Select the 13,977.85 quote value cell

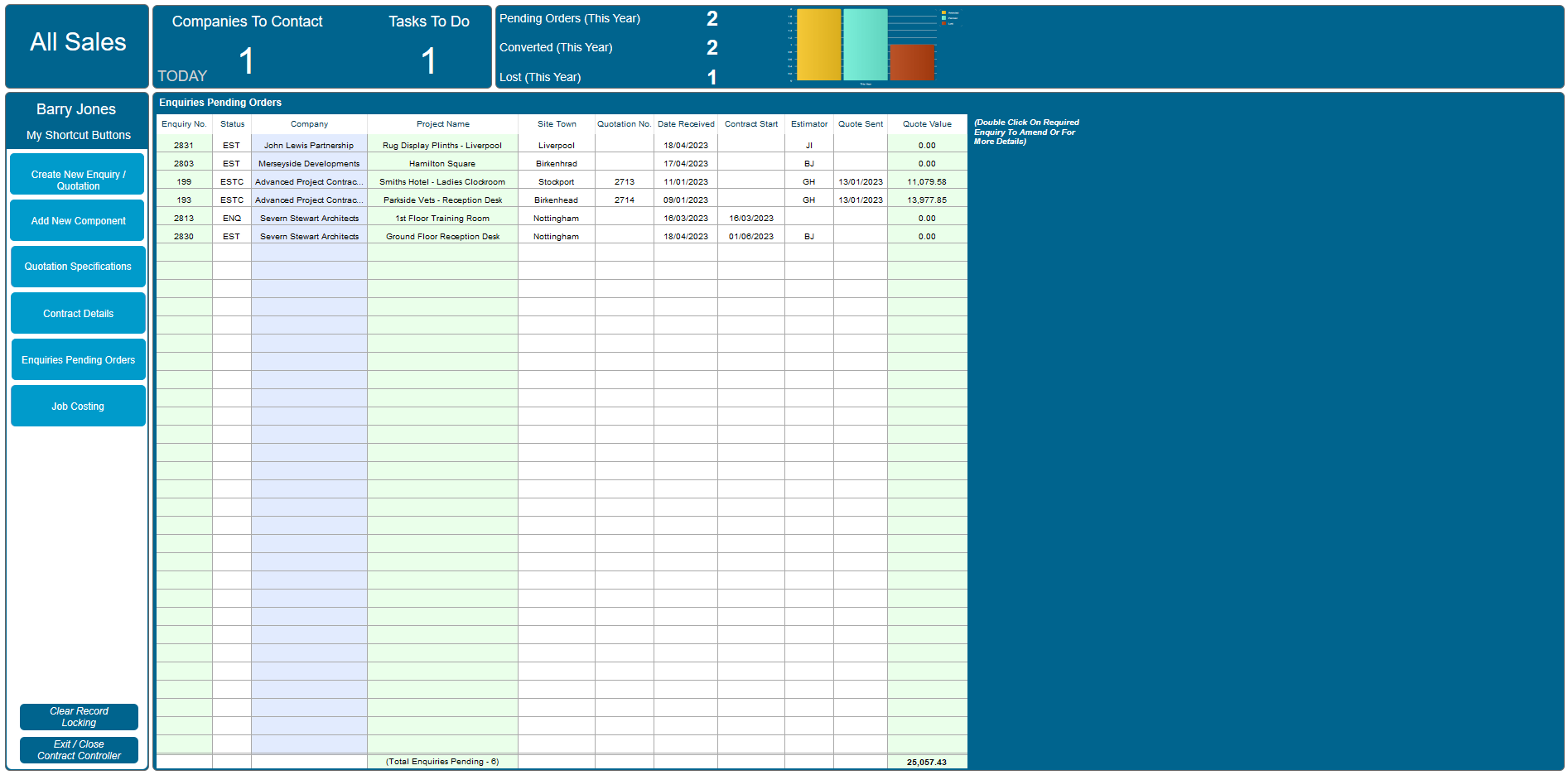coord(927,200)
